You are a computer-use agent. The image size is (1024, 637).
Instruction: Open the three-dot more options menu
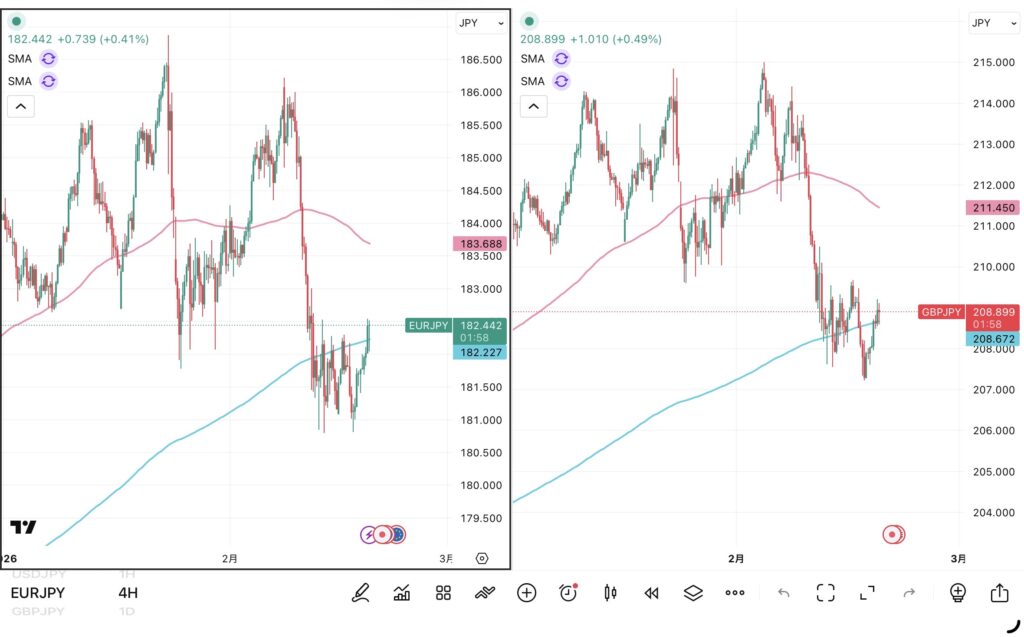tap(735, 593)
